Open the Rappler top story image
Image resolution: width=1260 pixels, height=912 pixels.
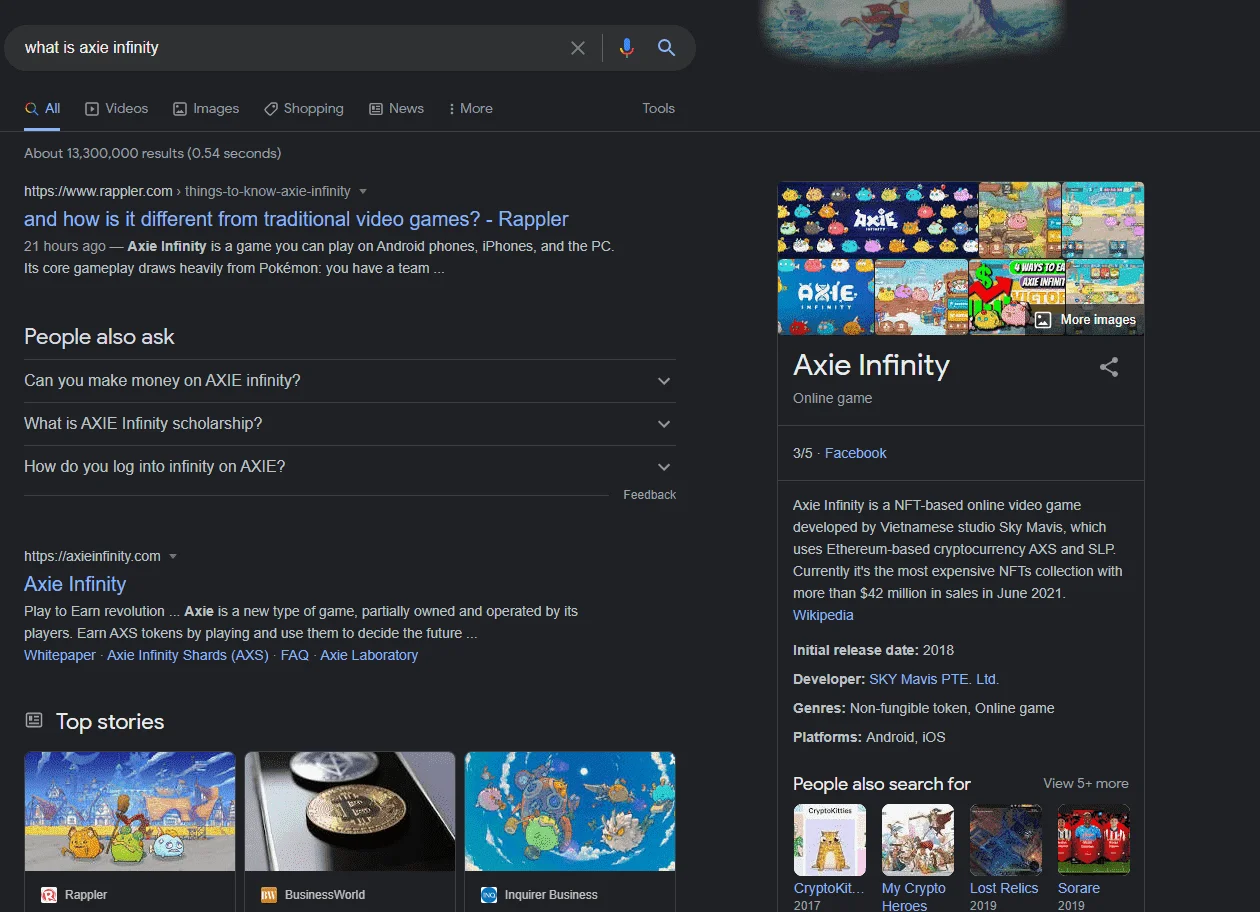click(130, 811)
